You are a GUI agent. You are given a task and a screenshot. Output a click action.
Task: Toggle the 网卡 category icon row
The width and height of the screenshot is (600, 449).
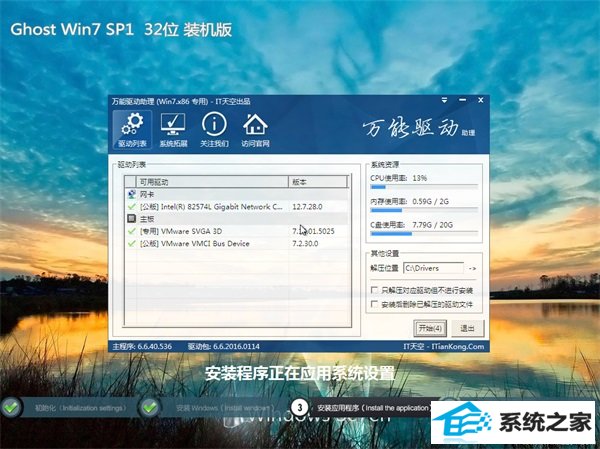(131, 194)
